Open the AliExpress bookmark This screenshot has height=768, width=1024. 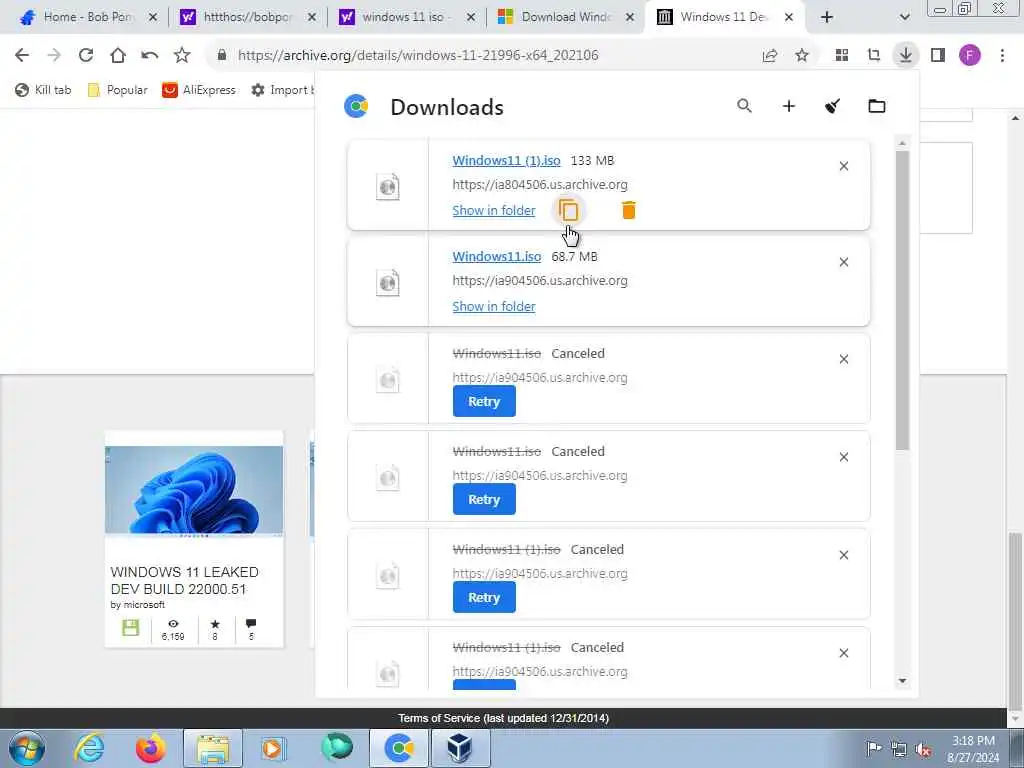point(199,90)
